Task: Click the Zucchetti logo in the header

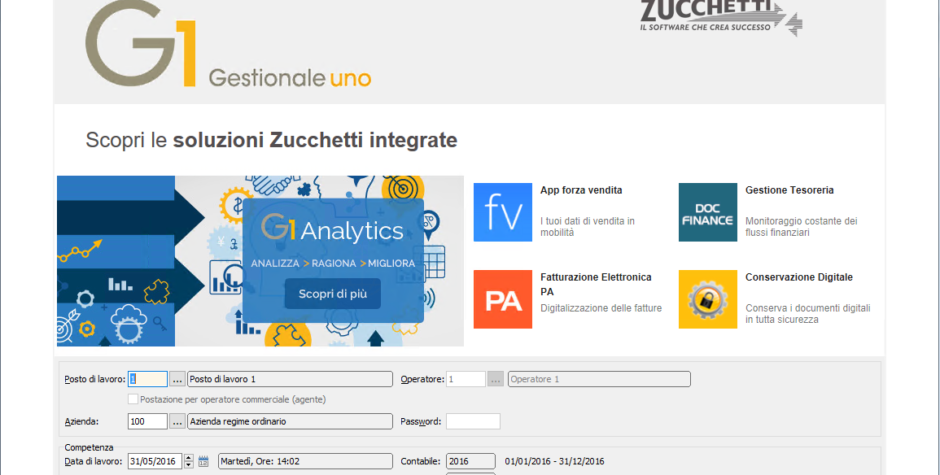Action: point(721,17)
